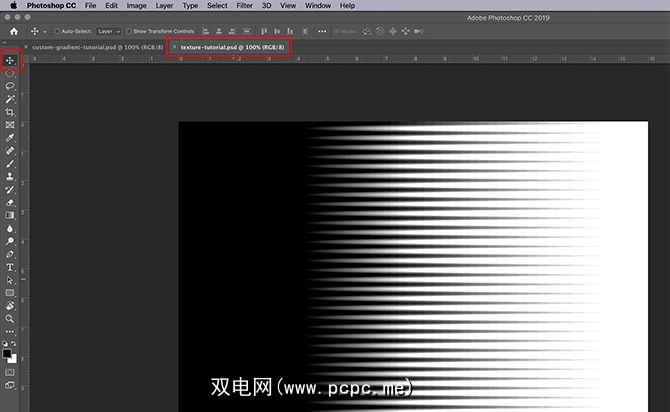
Task: Enable the Auto-Select checkbox
Action: tap(57, 31)
